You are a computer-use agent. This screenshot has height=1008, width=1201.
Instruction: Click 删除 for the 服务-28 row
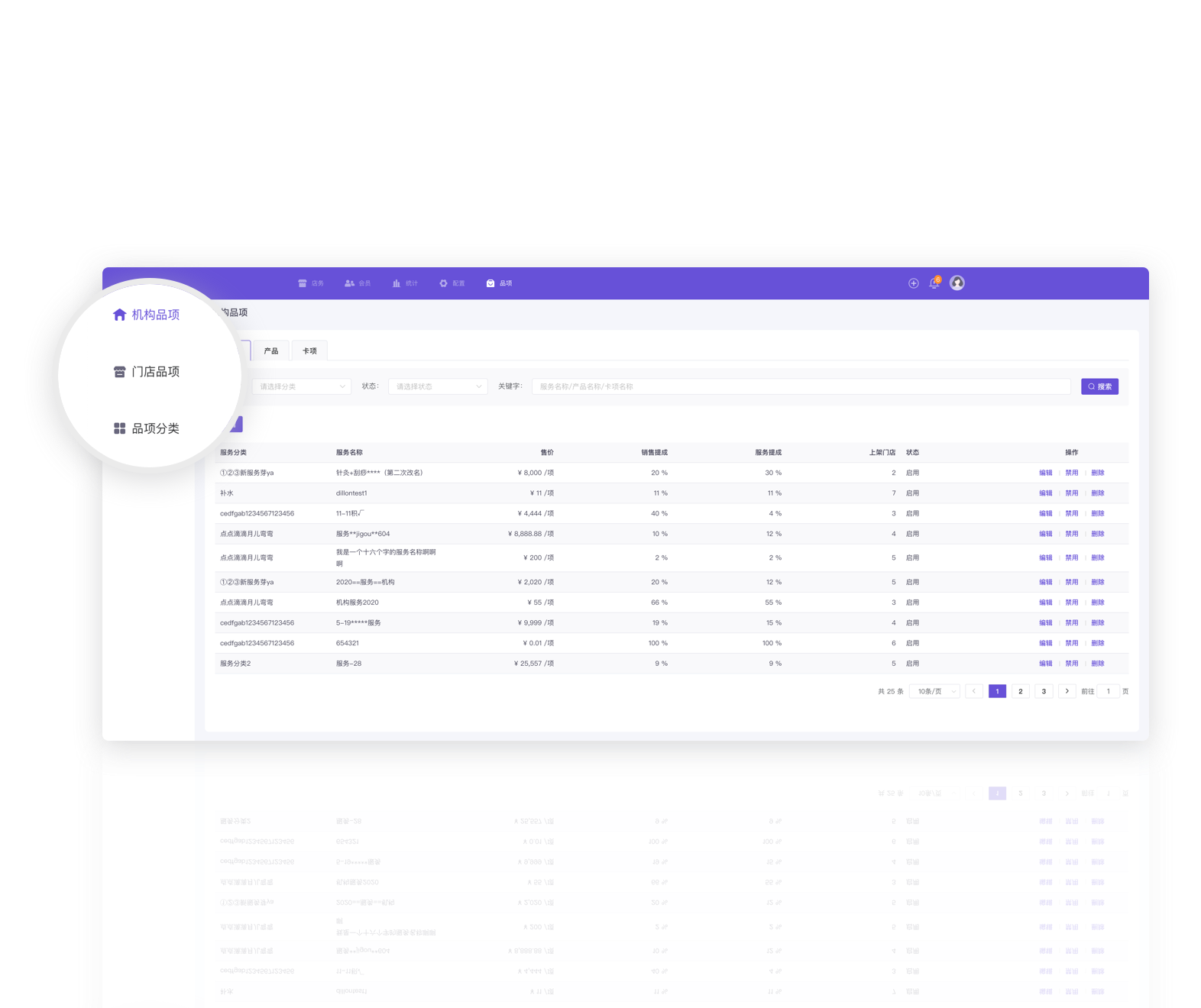pyautogui.click(x=1098, y=664)
